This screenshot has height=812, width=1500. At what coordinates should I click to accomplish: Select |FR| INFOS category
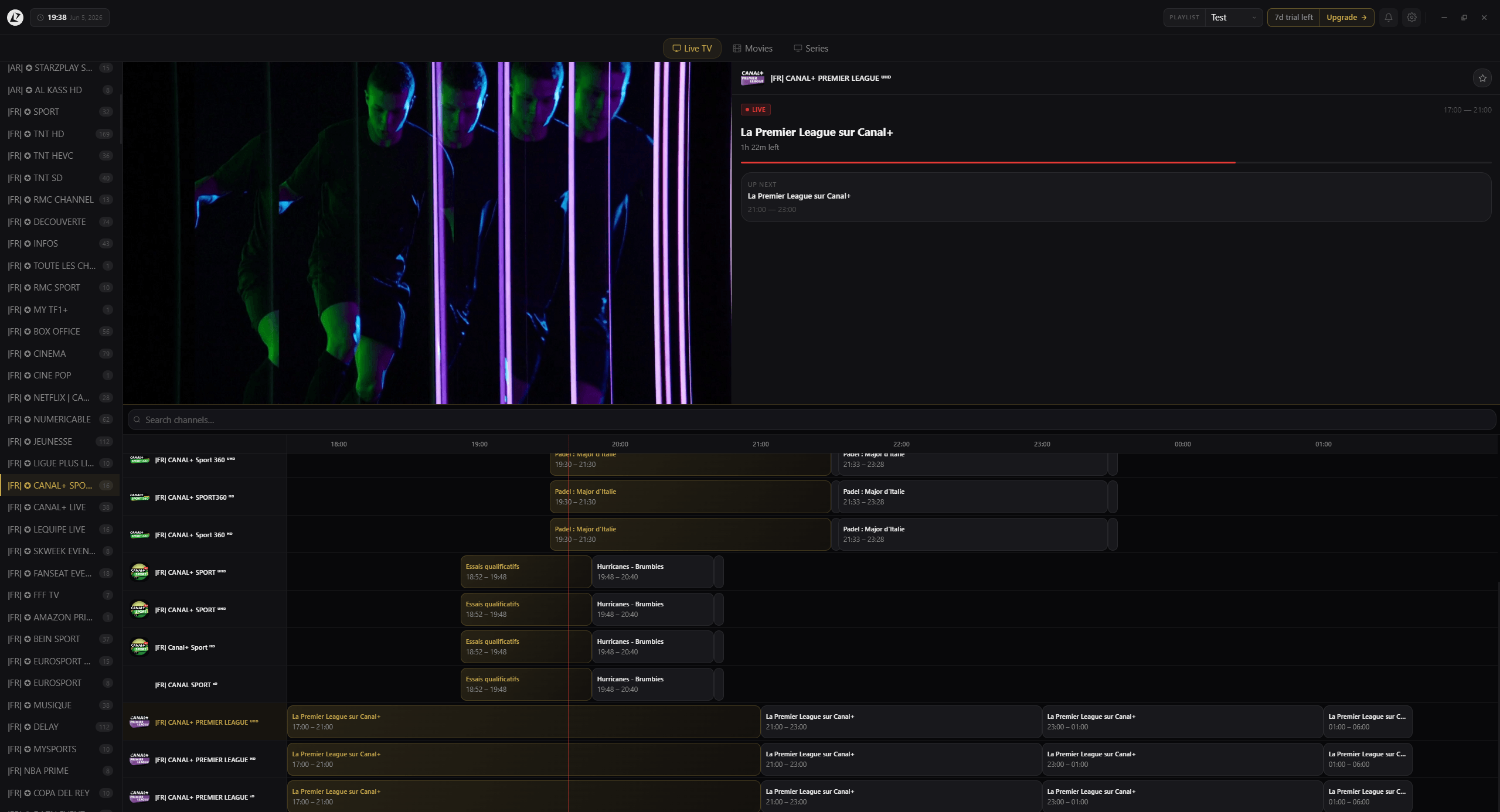[x=60, y=244]
